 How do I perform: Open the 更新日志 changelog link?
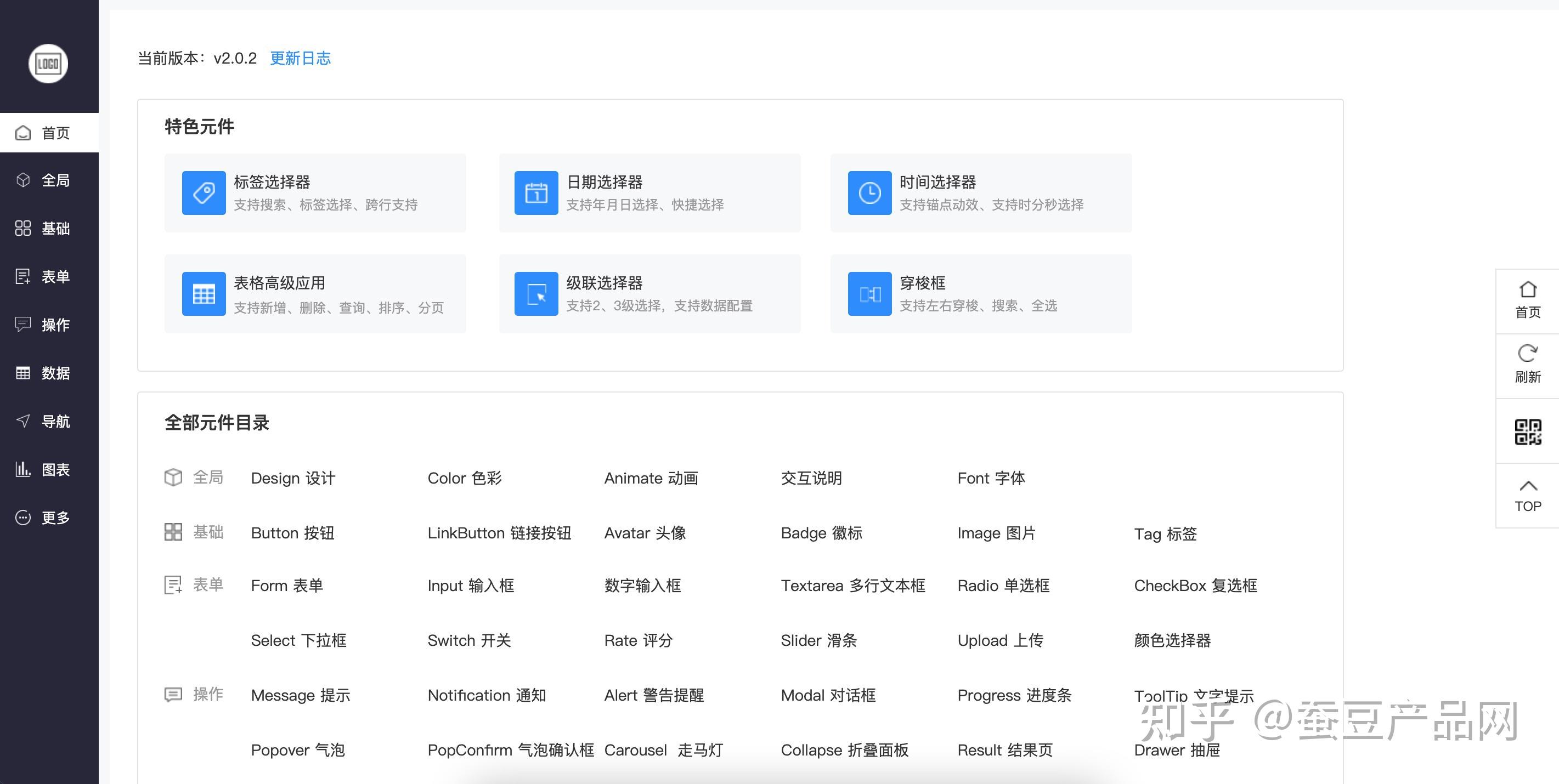[x=301, y=58]
